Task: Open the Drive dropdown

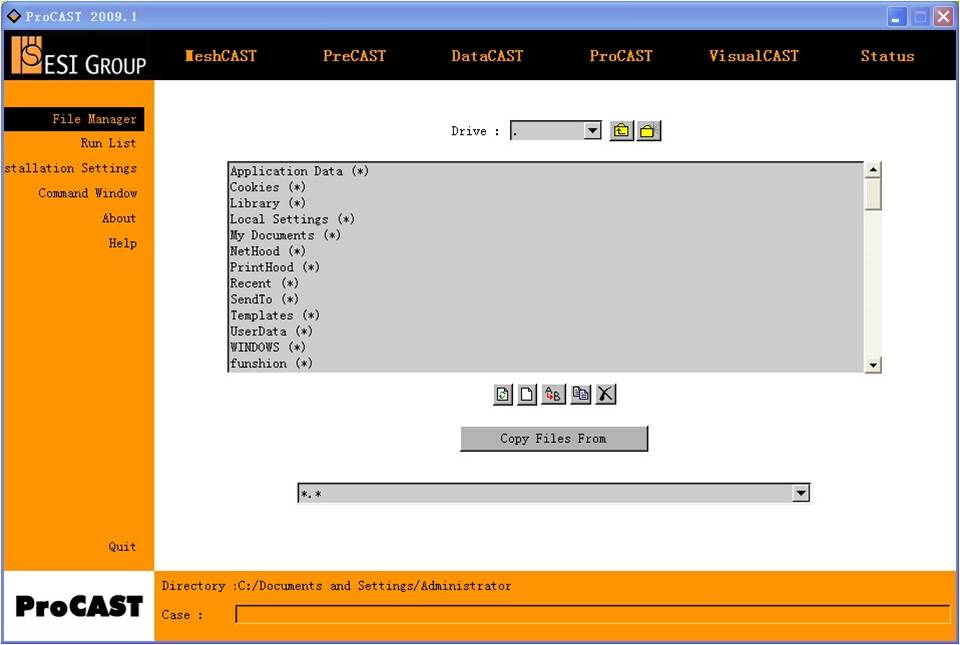Action: point(592,131)
